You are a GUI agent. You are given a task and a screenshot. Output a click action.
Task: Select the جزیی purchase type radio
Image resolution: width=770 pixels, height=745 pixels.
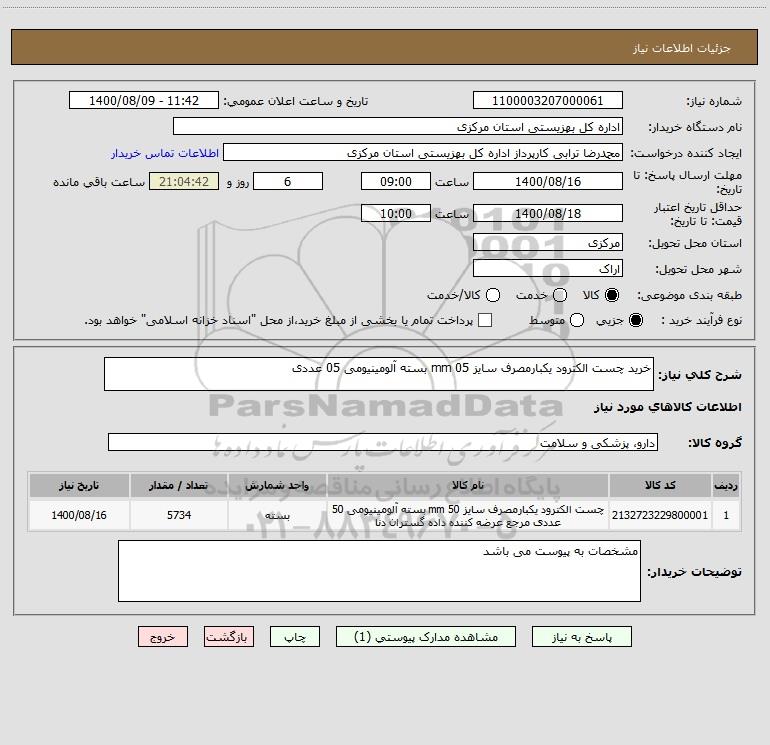point(636,320)
